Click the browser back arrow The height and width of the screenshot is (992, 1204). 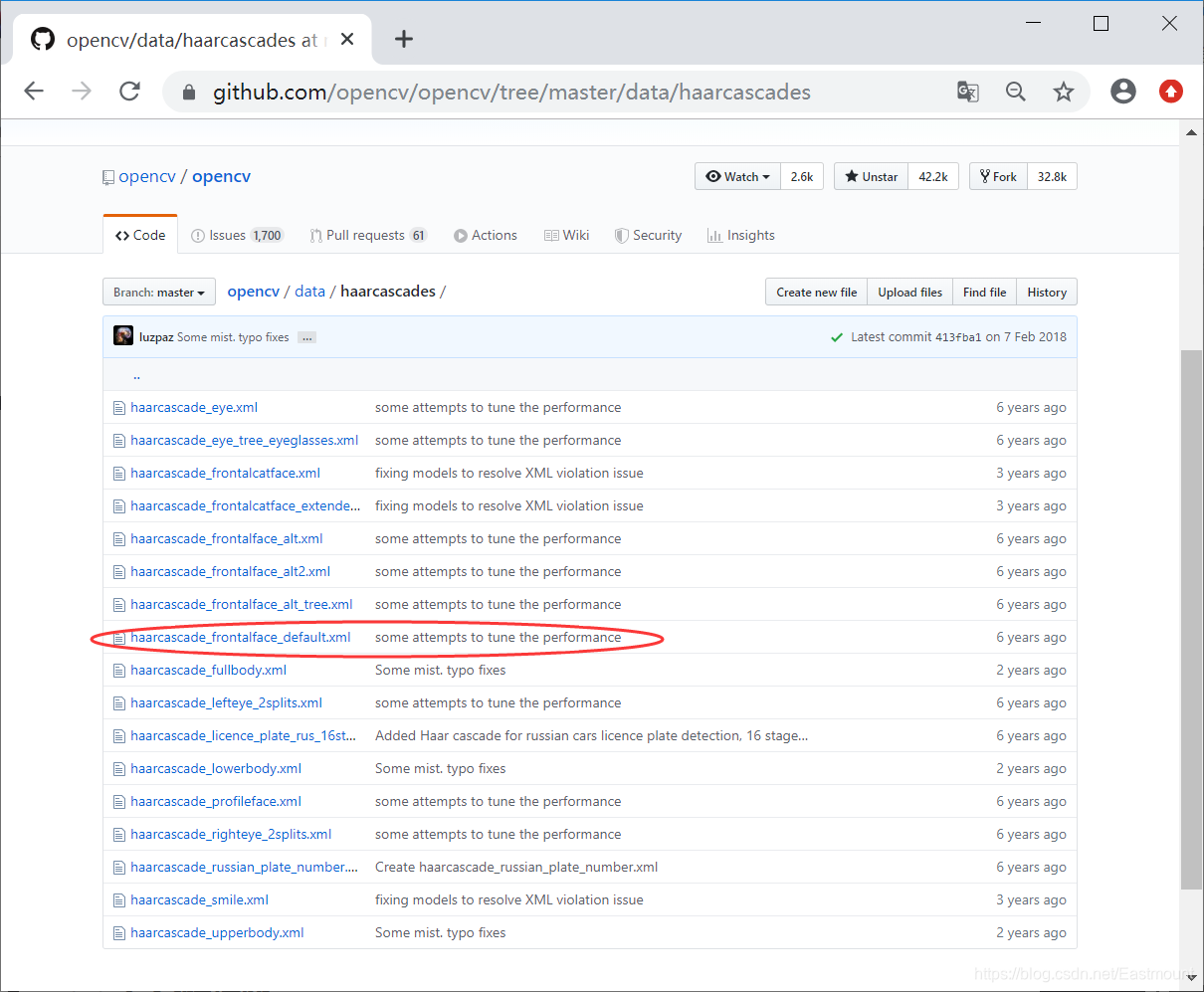click(x=34, y=92)
